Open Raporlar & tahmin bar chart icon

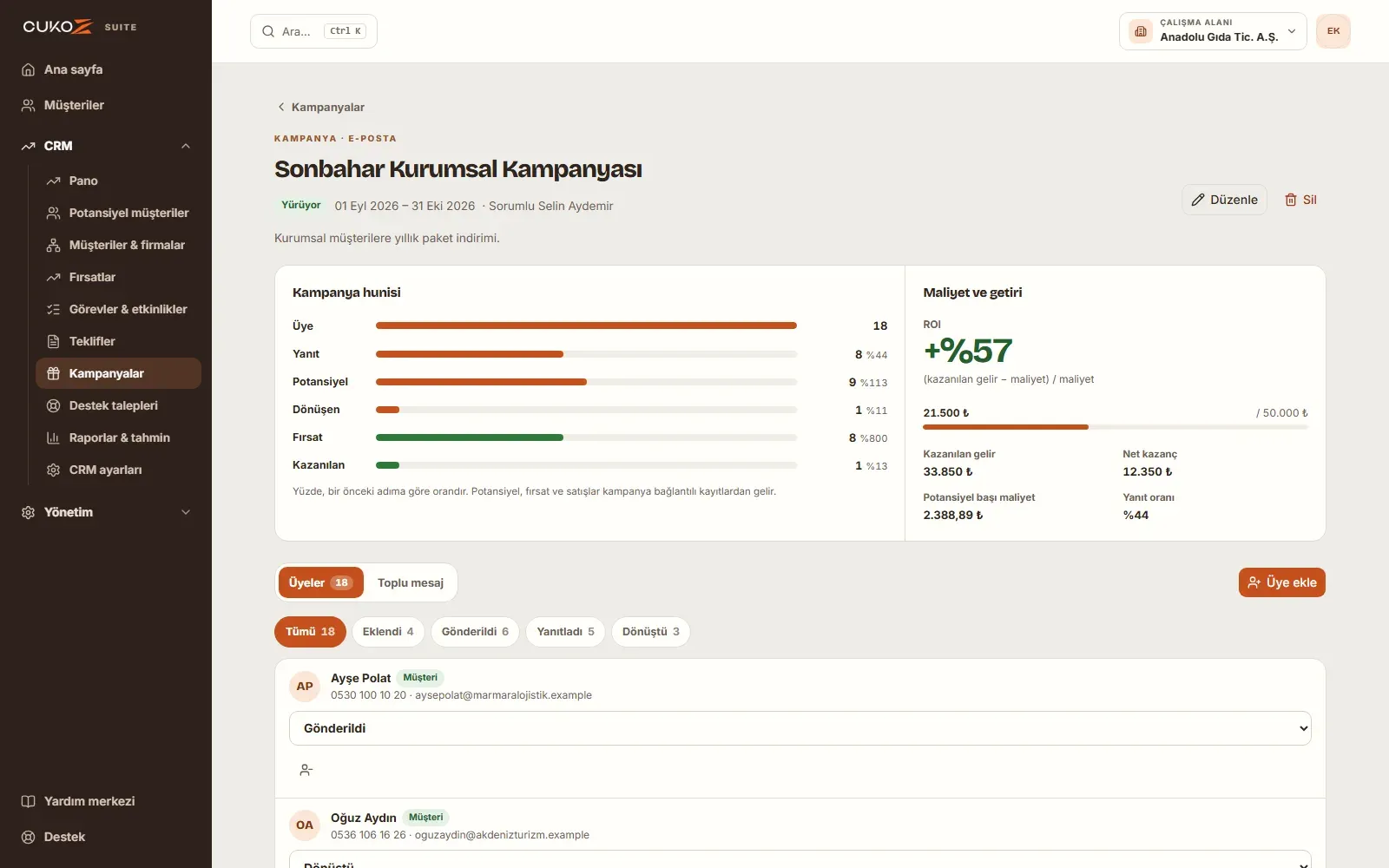point(53,437)
